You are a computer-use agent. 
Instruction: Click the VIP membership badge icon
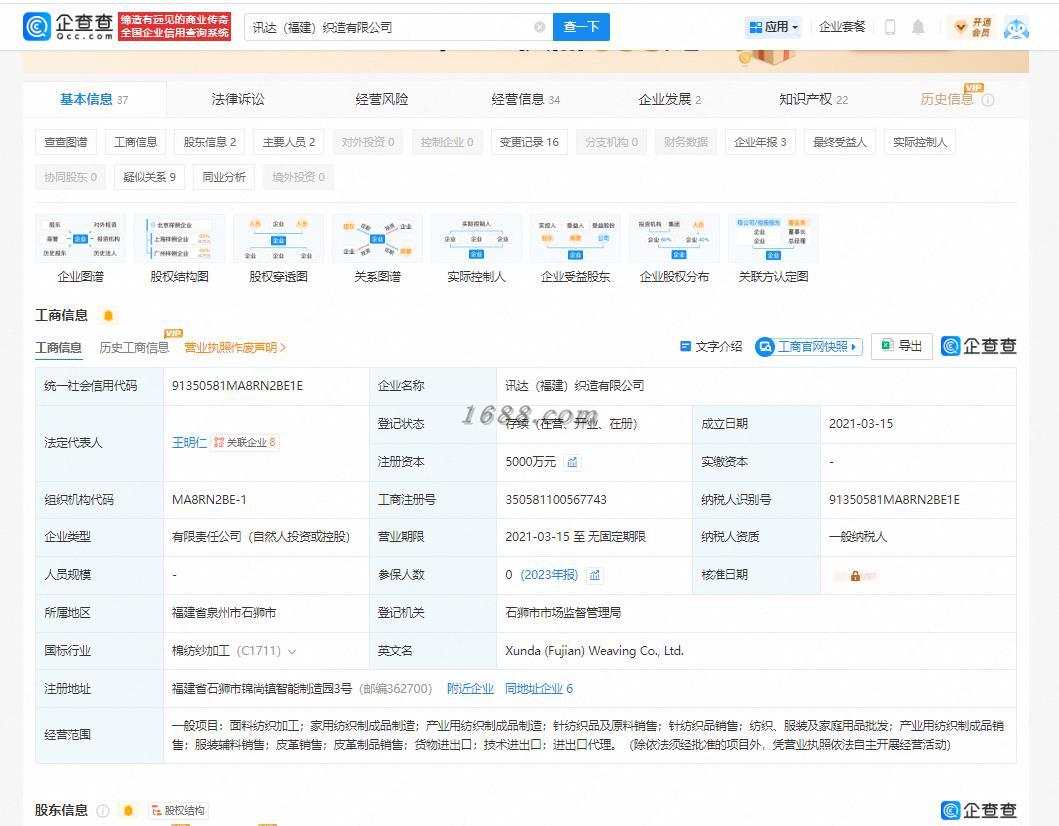click(971, 27)
